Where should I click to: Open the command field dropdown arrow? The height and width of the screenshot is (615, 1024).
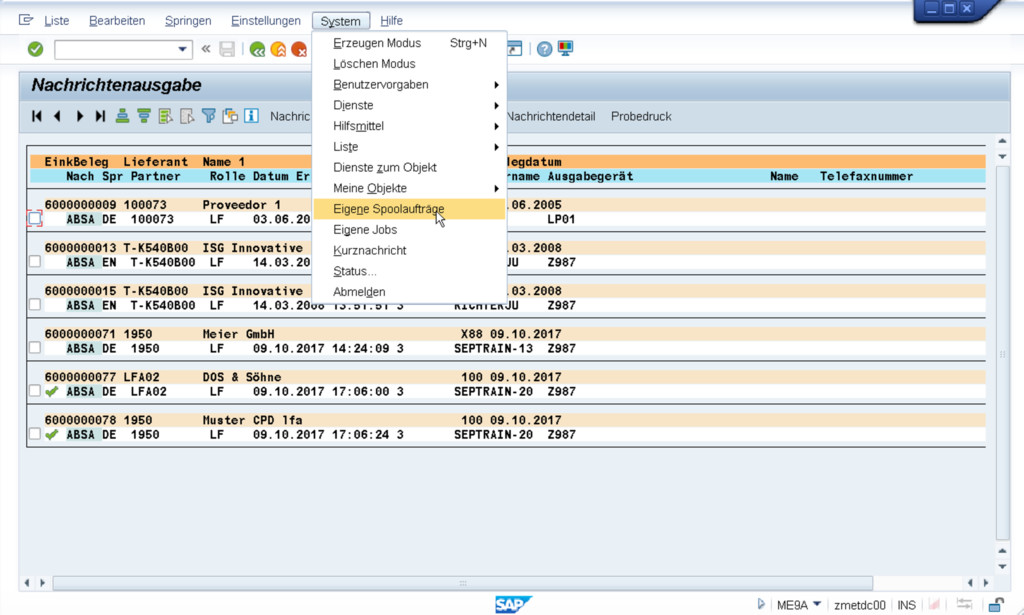182,49
